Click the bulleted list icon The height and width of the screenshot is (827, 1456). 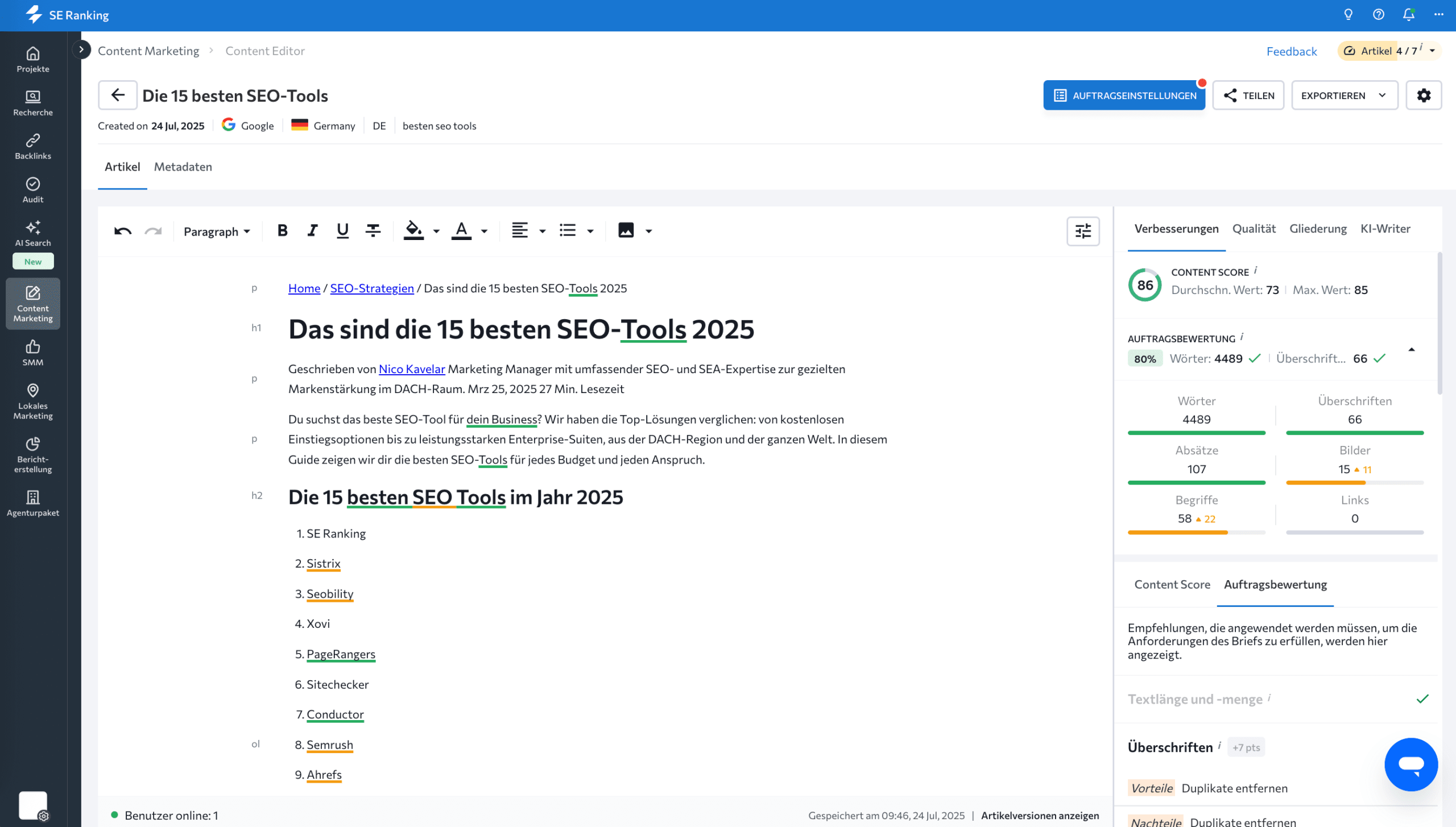pyautogui.click(x=568, y=230)
